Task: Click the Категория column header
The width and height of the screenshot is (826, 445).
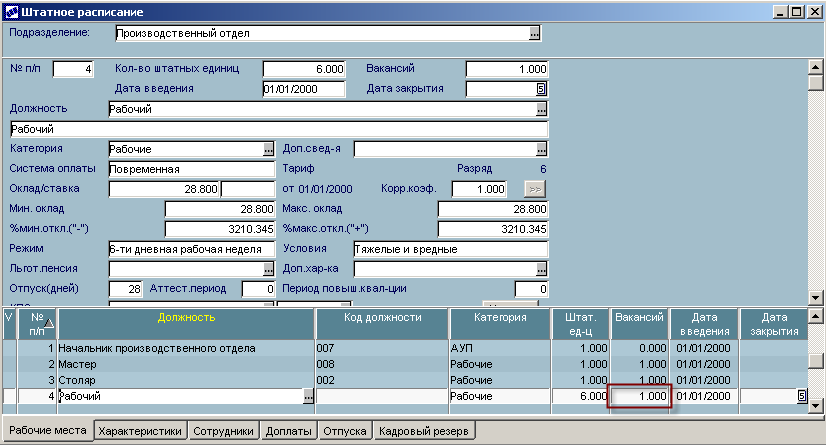Action: [500, 324]
